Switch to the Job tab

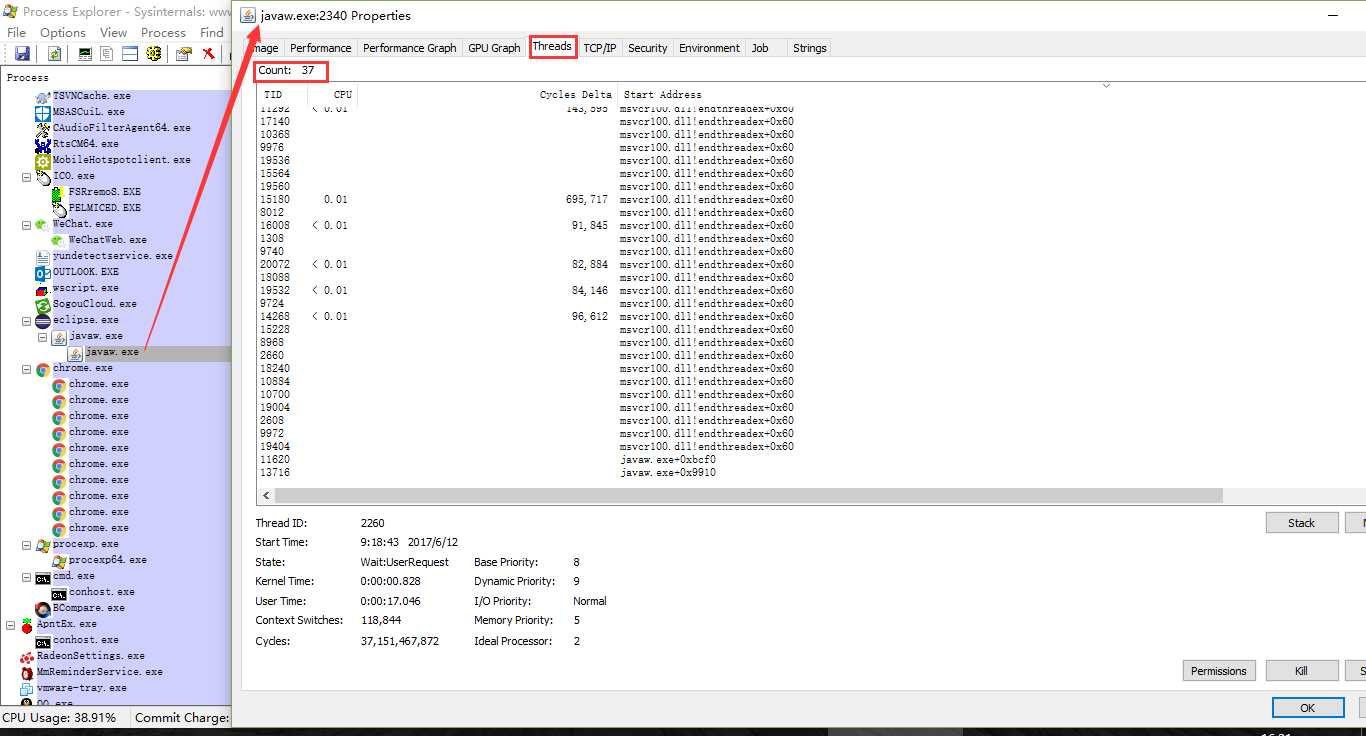(760, 48)
